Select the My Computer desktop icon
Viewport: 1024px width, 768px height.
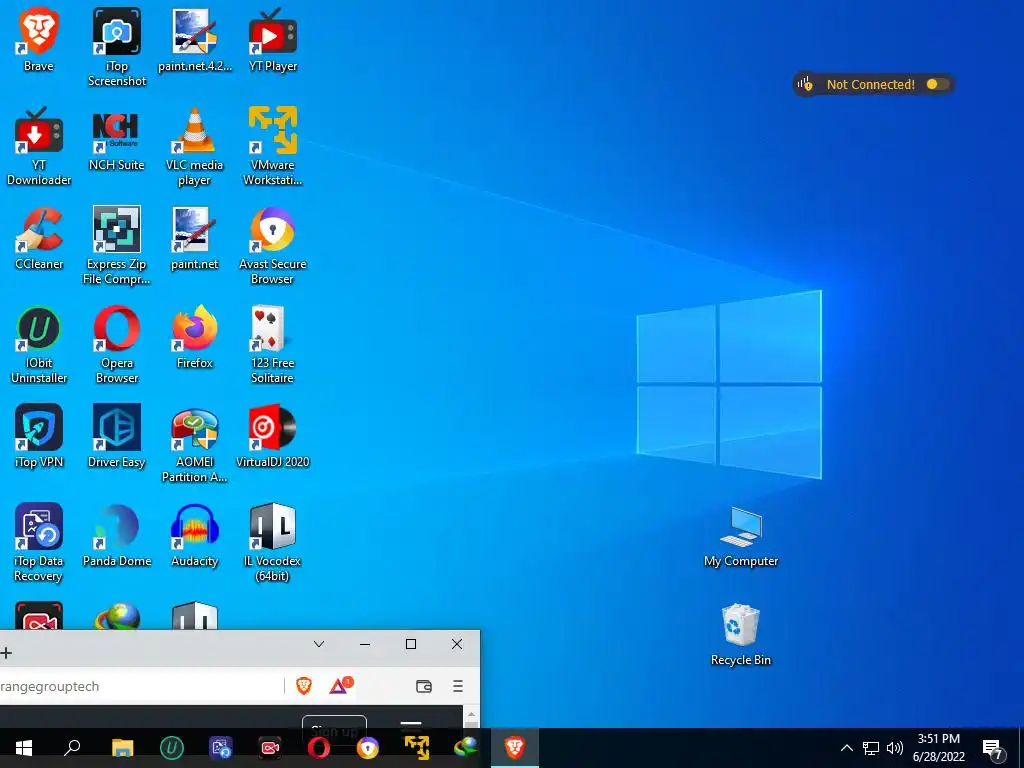pos(741,536)
